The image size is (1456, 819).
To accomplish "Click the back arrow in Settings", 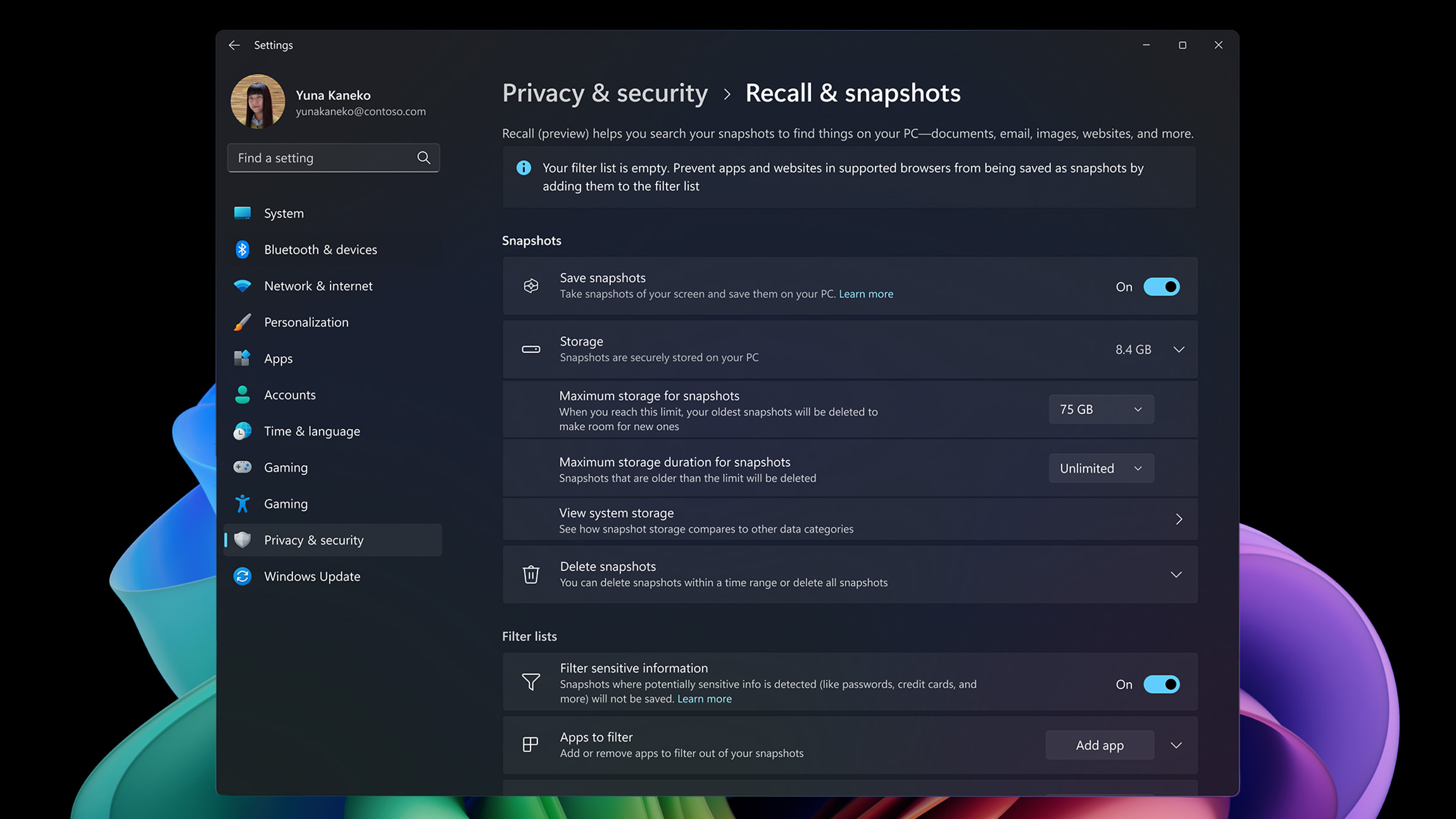I will point(234,45).
